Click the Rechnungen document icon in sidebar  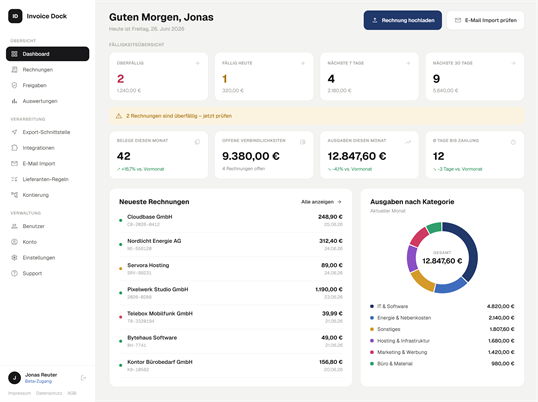[14, 70]
